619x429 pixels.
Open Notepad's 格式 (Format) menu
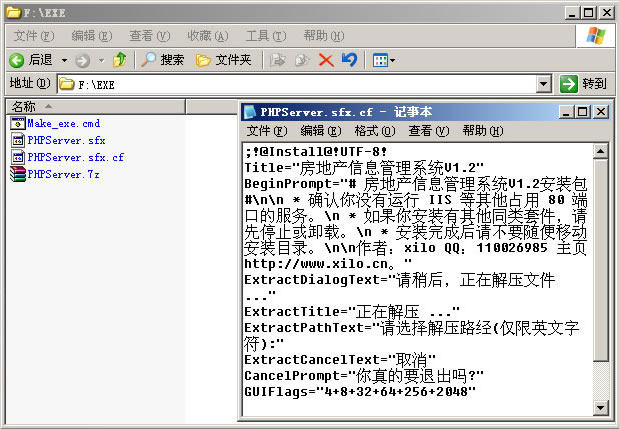pos(373,131)
